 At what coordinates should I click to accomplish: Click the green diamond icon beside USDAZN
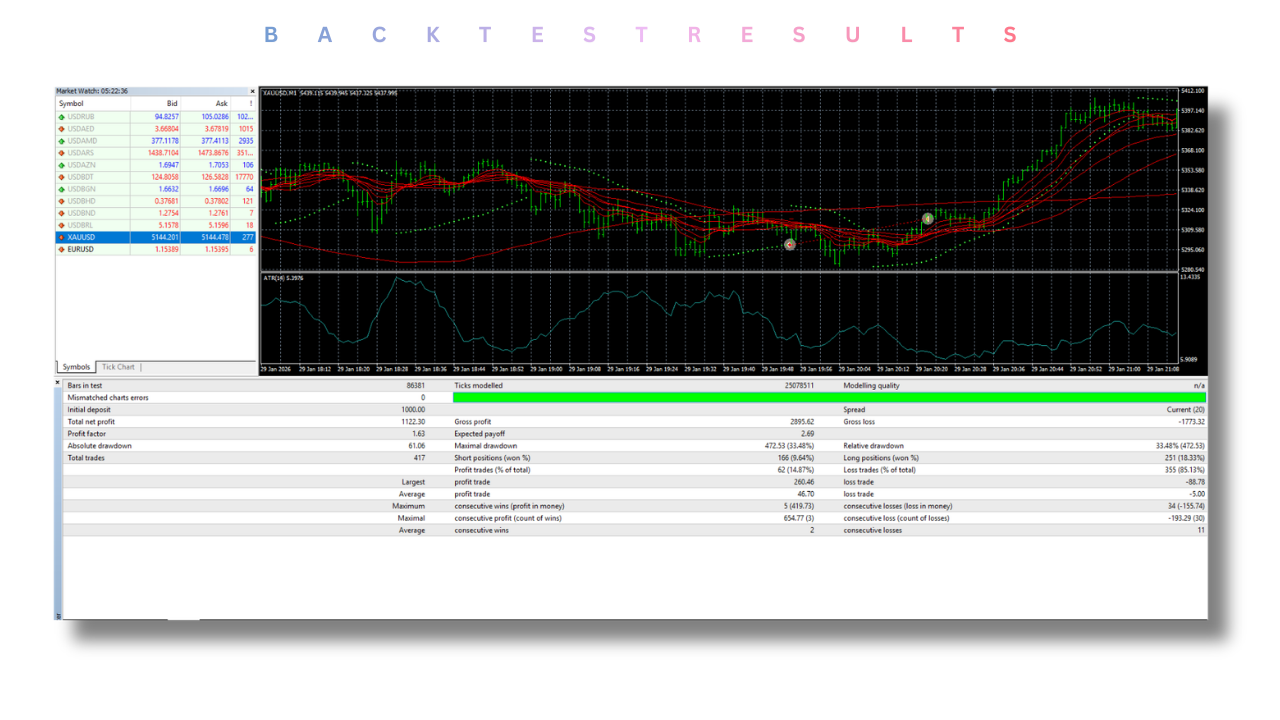(x=62, y=164)
